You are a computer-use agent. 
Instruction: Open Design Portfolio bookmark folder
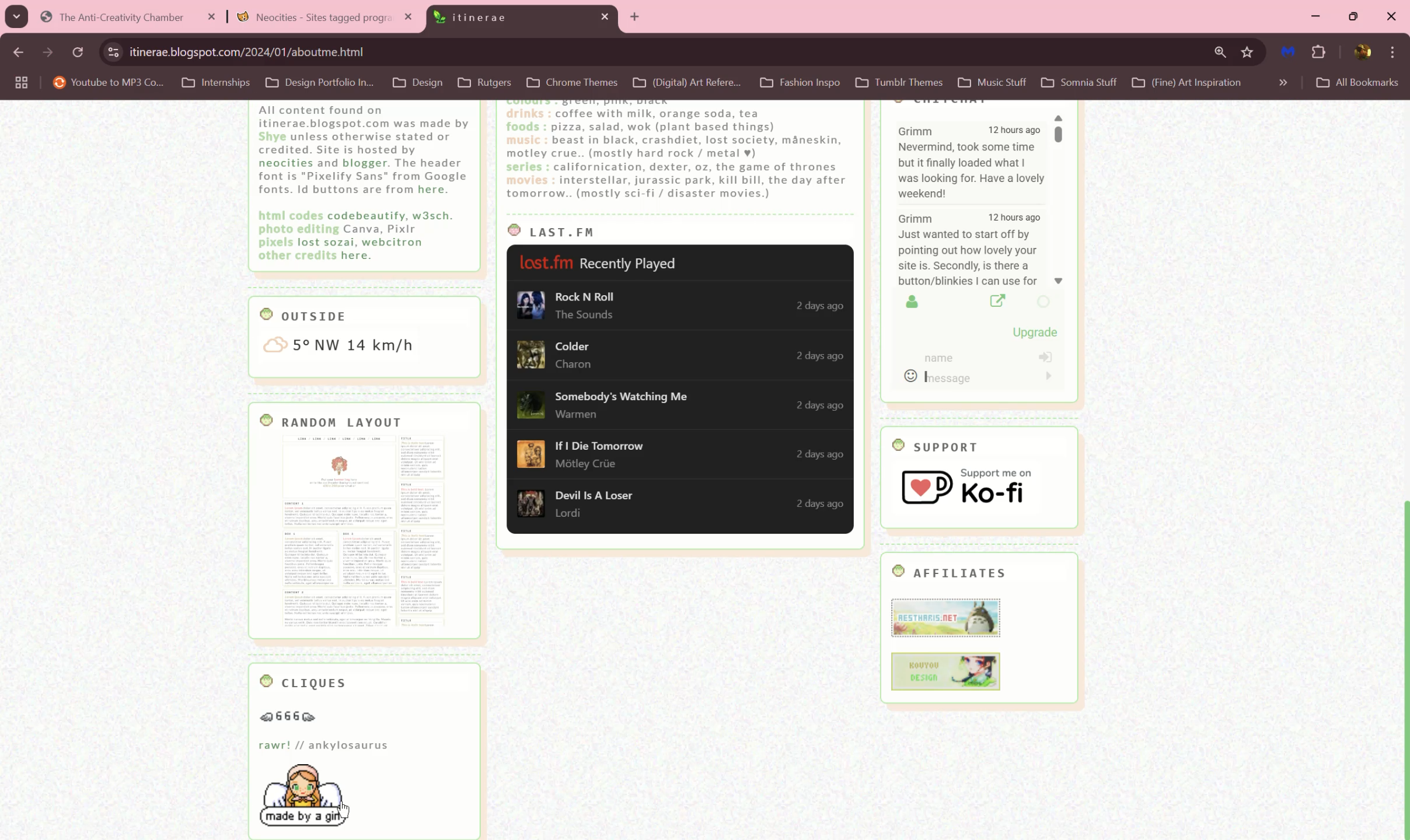320,82
